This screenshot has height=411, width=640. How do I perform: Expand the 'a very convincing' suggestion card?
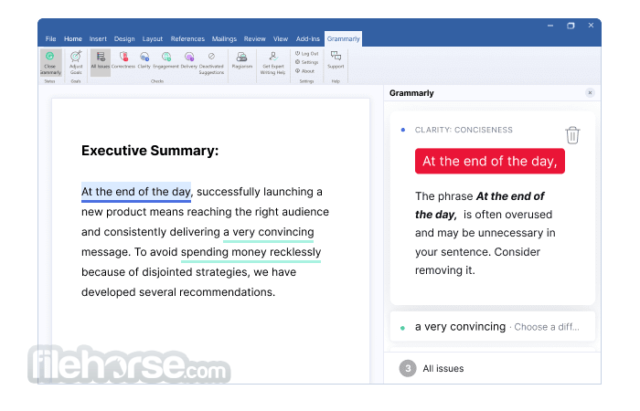click(x=492, y=327)
